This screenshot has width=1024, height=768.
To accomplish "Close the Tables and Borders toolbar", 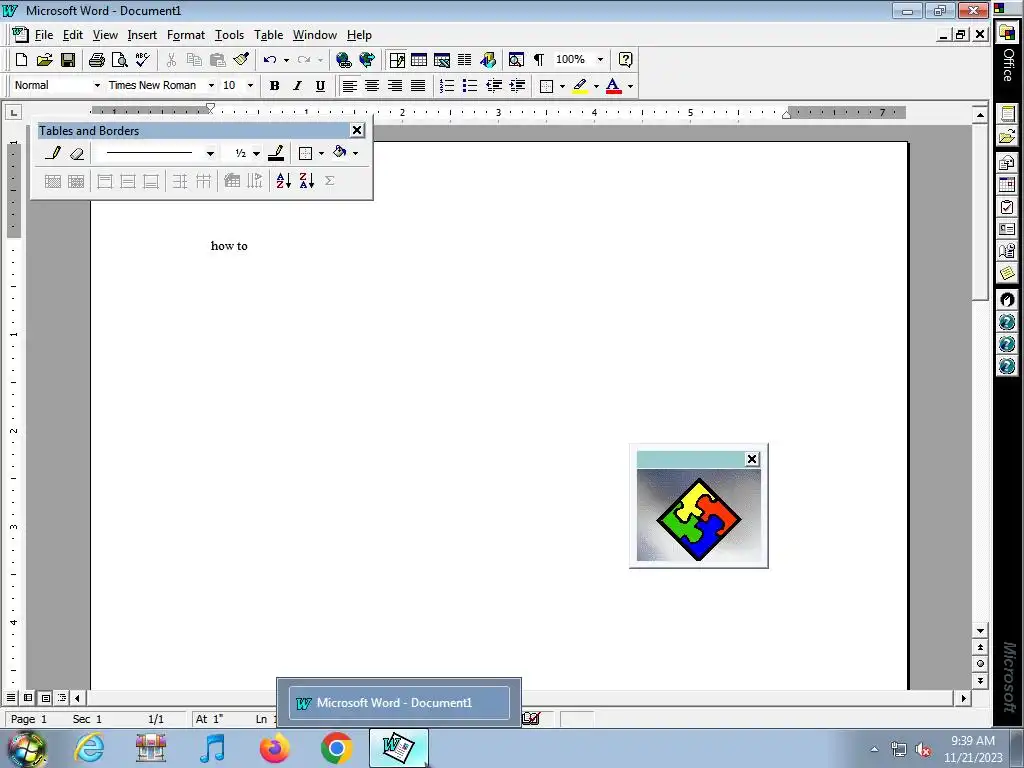I will pyautogui.click(x=357, y=131).
